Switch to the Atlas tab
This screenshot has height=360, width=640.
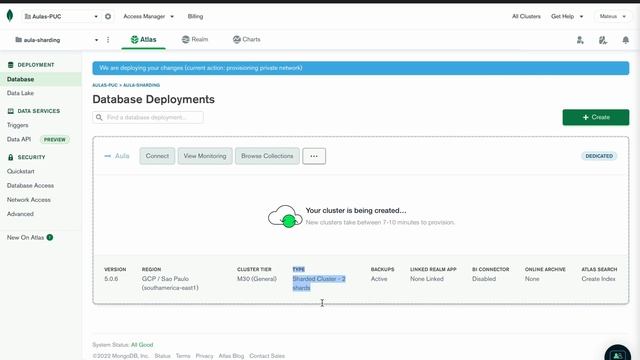pos(143,40)
